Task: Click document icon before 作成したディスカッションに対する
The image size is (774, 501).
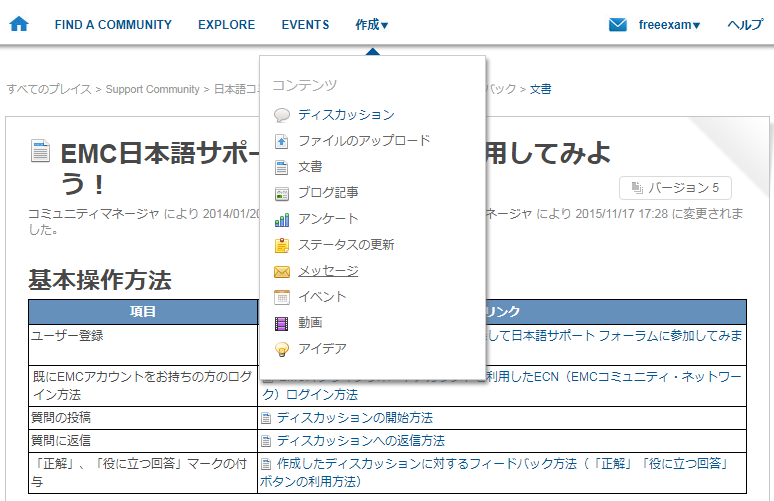Action: [x=266, y=464]
